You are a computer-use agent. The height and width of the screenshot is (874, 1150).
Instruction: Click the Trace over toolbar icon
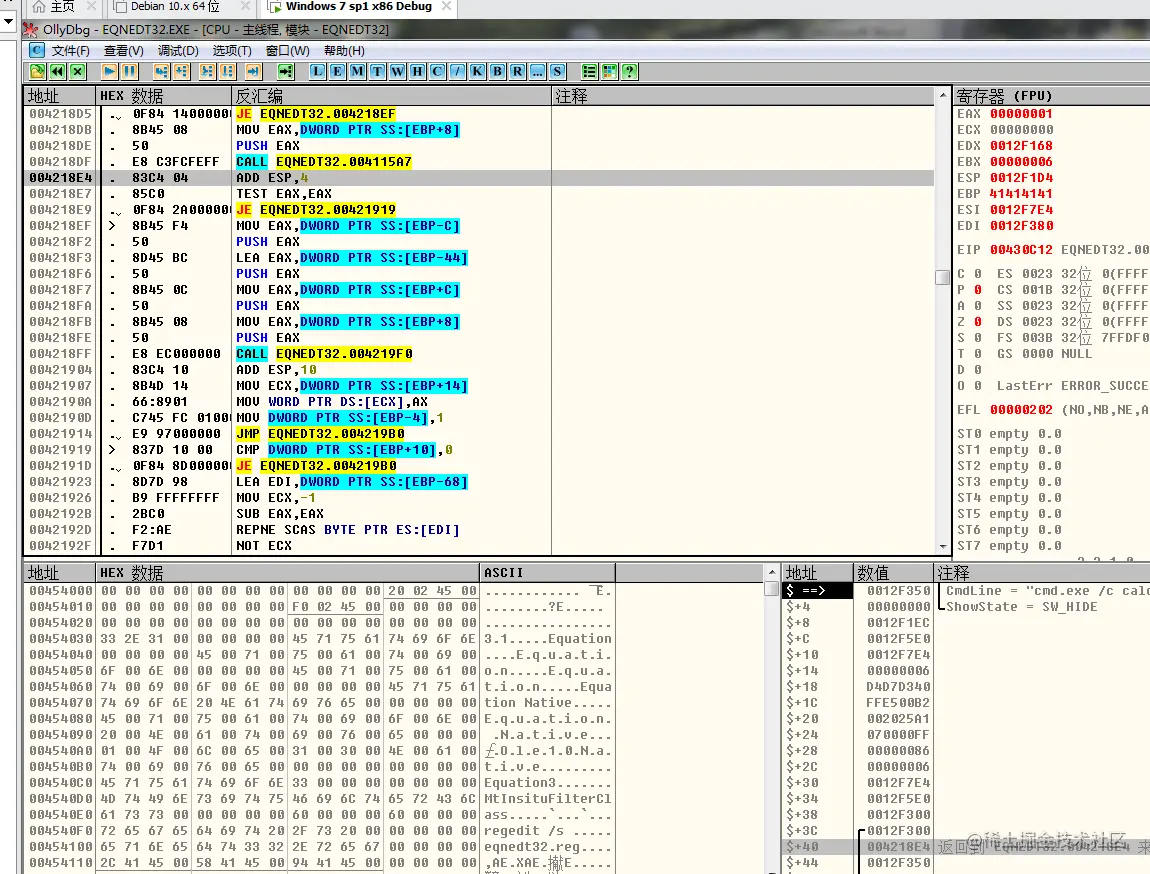coord(227,71)
